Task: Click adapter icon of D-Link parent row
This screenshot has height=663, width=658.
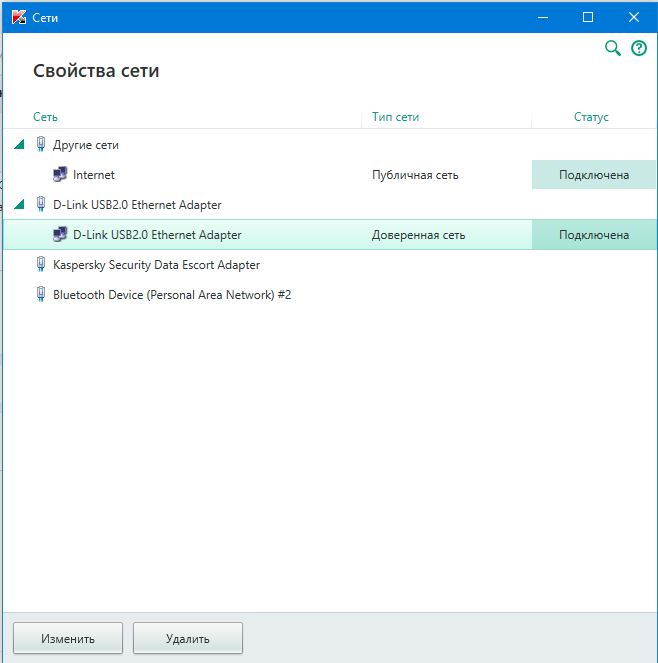Action: [x=41, y=204]
